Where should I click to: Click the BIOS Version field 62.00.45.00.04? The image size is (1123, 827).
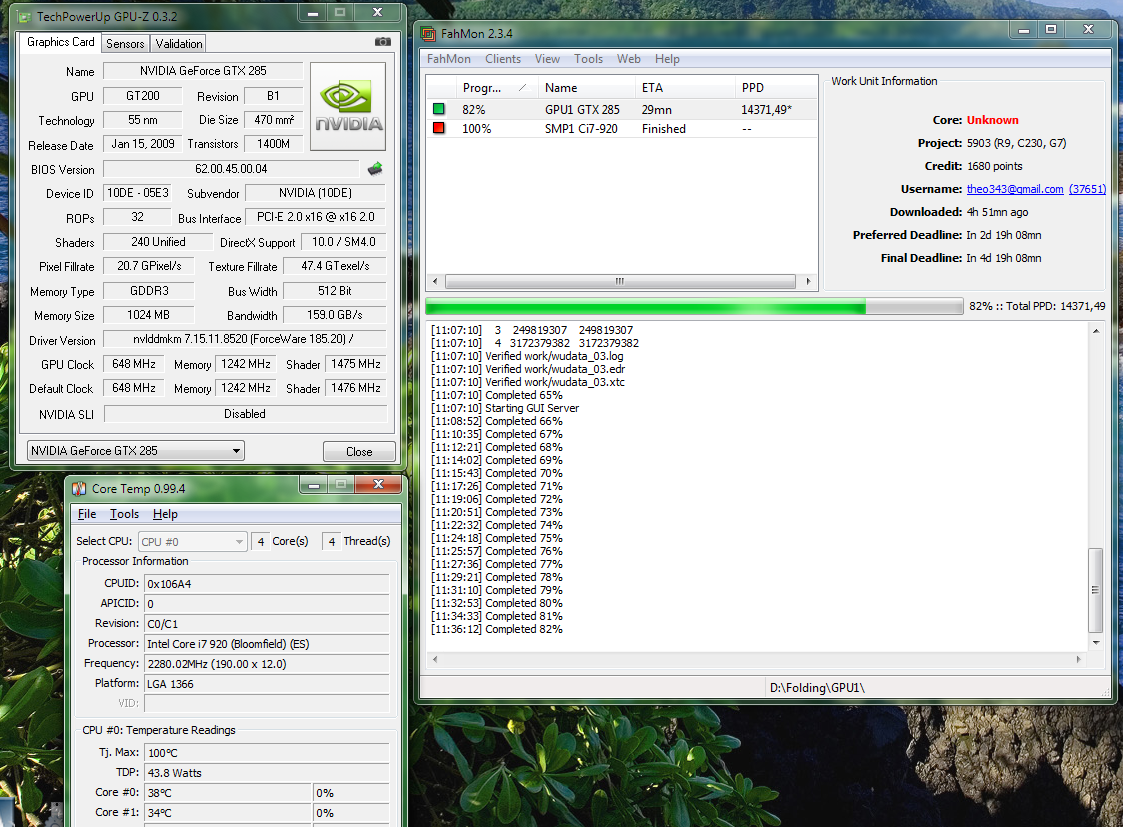pos(231,169)
